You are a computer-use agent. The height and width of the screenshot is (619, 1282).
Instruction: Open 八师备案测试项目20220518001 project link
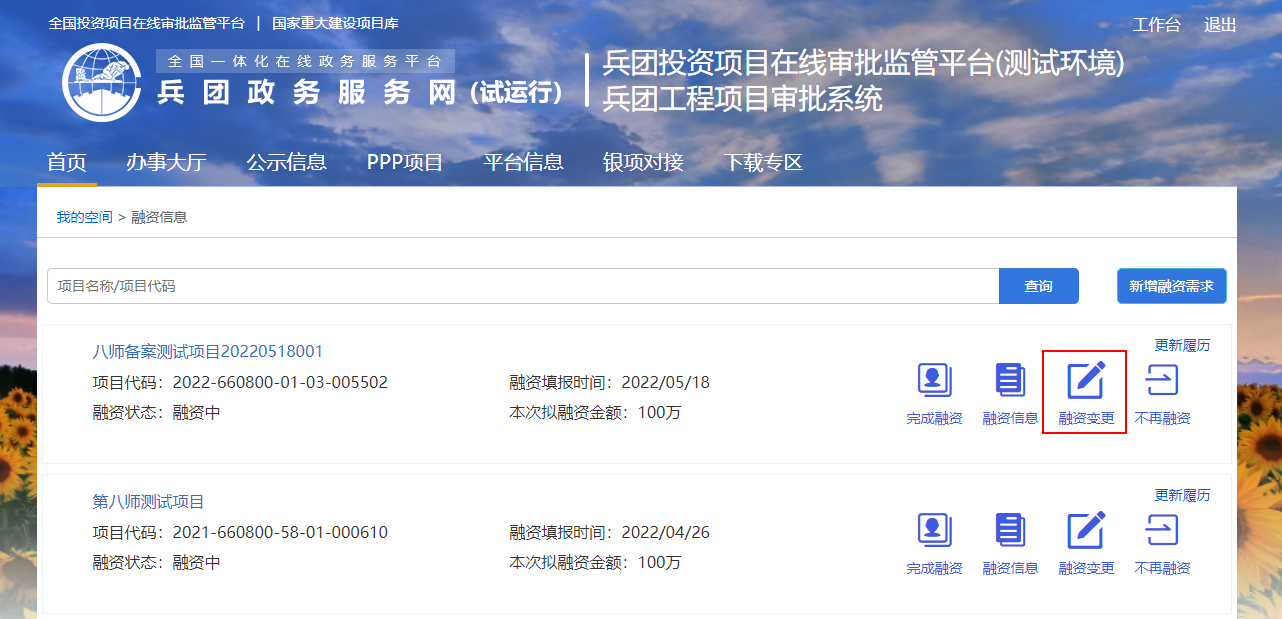208,351
